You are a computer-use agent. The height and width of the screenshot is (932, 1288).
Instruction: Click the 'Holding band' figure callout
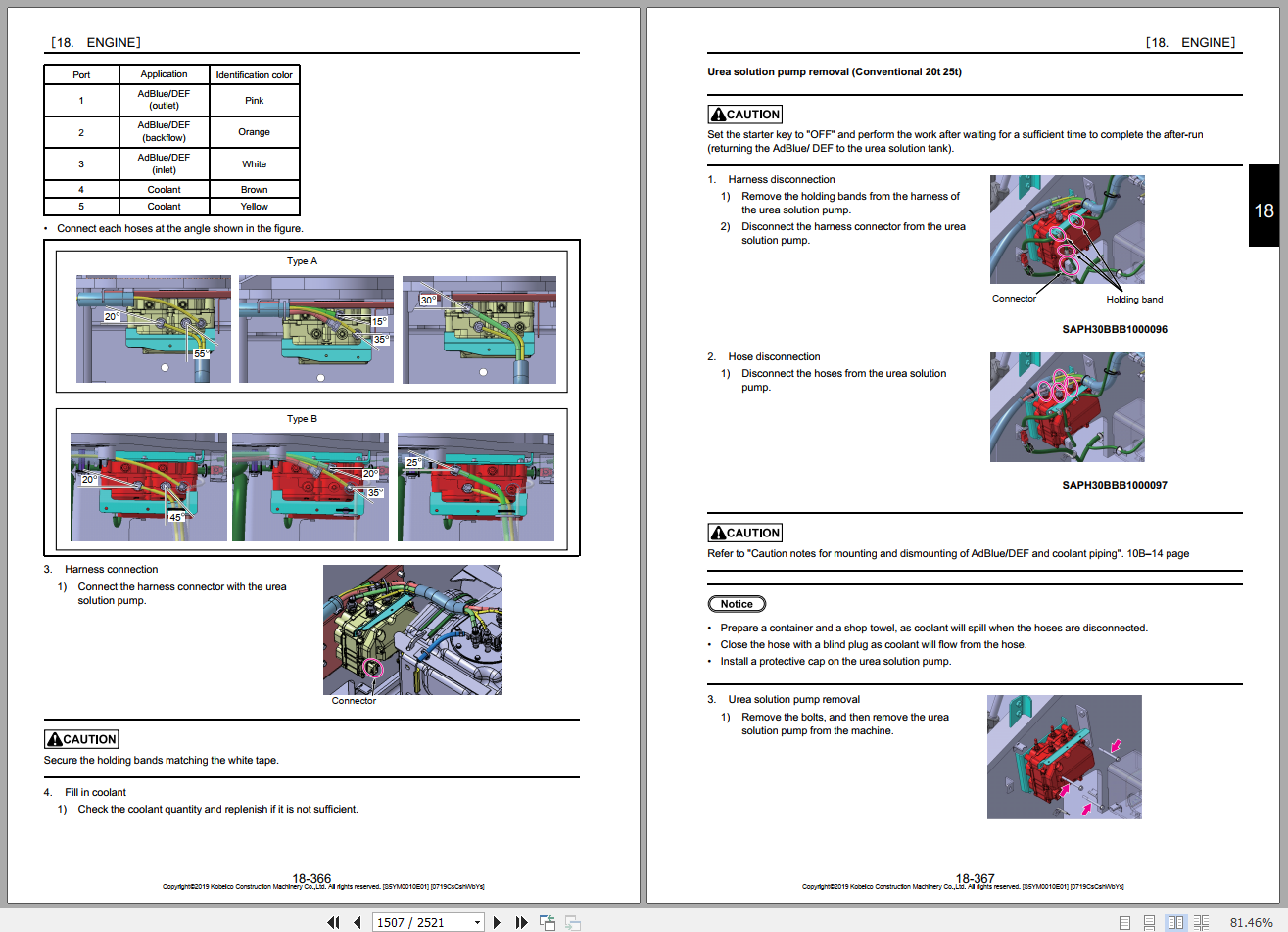1134,300
